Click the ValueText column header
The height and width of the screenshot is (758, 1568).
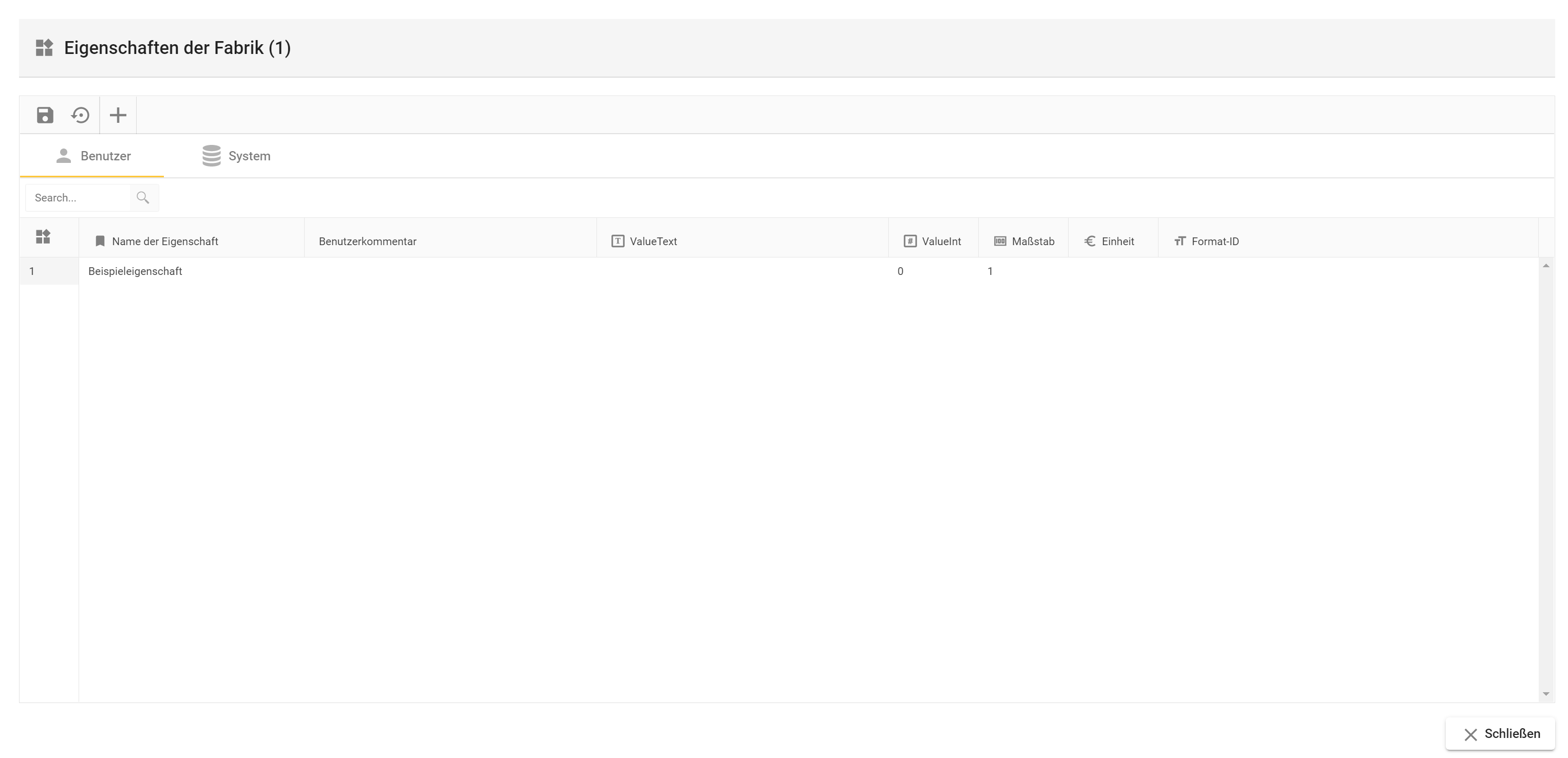point(653,241)
